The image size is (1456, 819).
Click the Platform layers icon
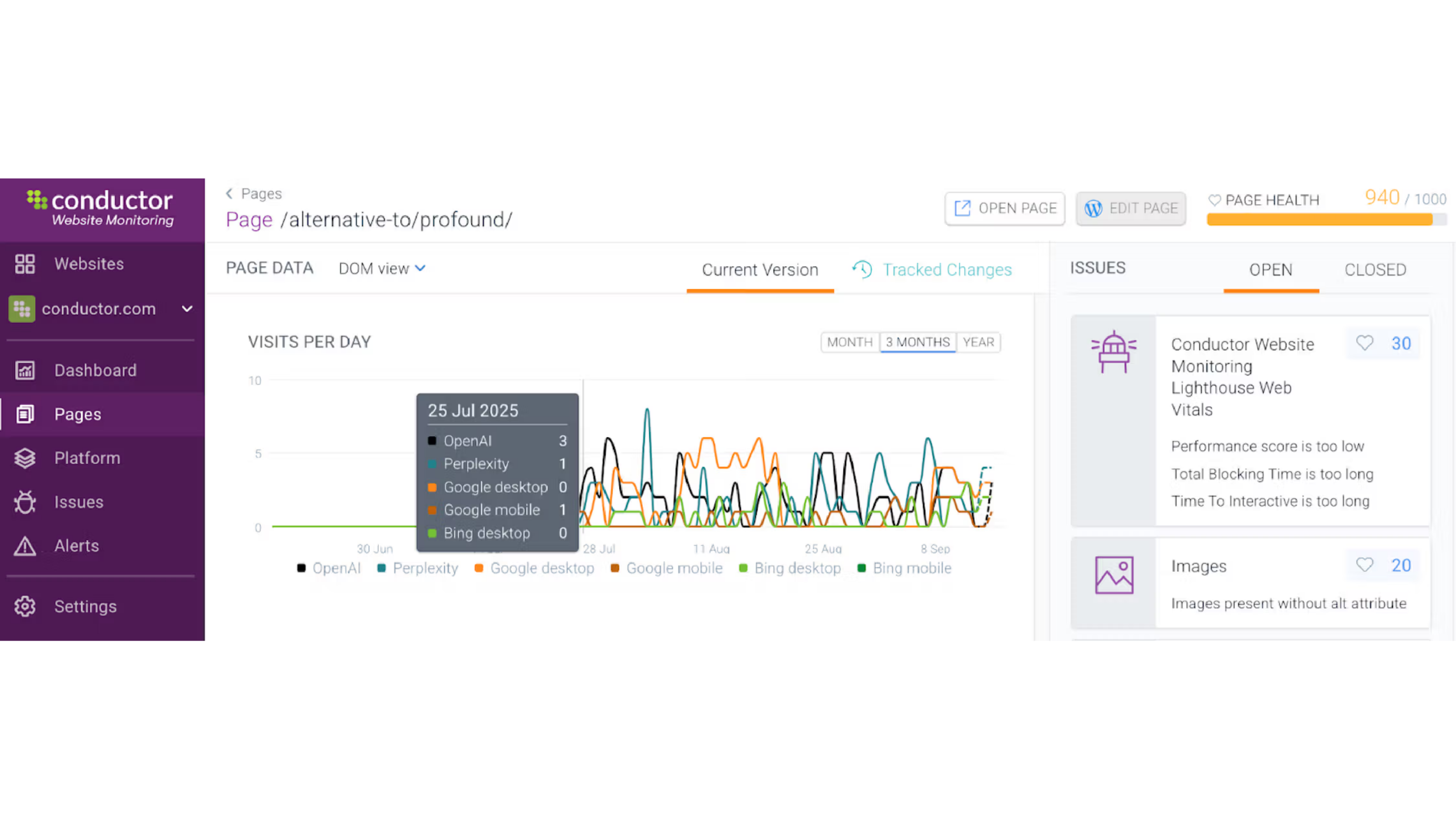tap(25, 458)
